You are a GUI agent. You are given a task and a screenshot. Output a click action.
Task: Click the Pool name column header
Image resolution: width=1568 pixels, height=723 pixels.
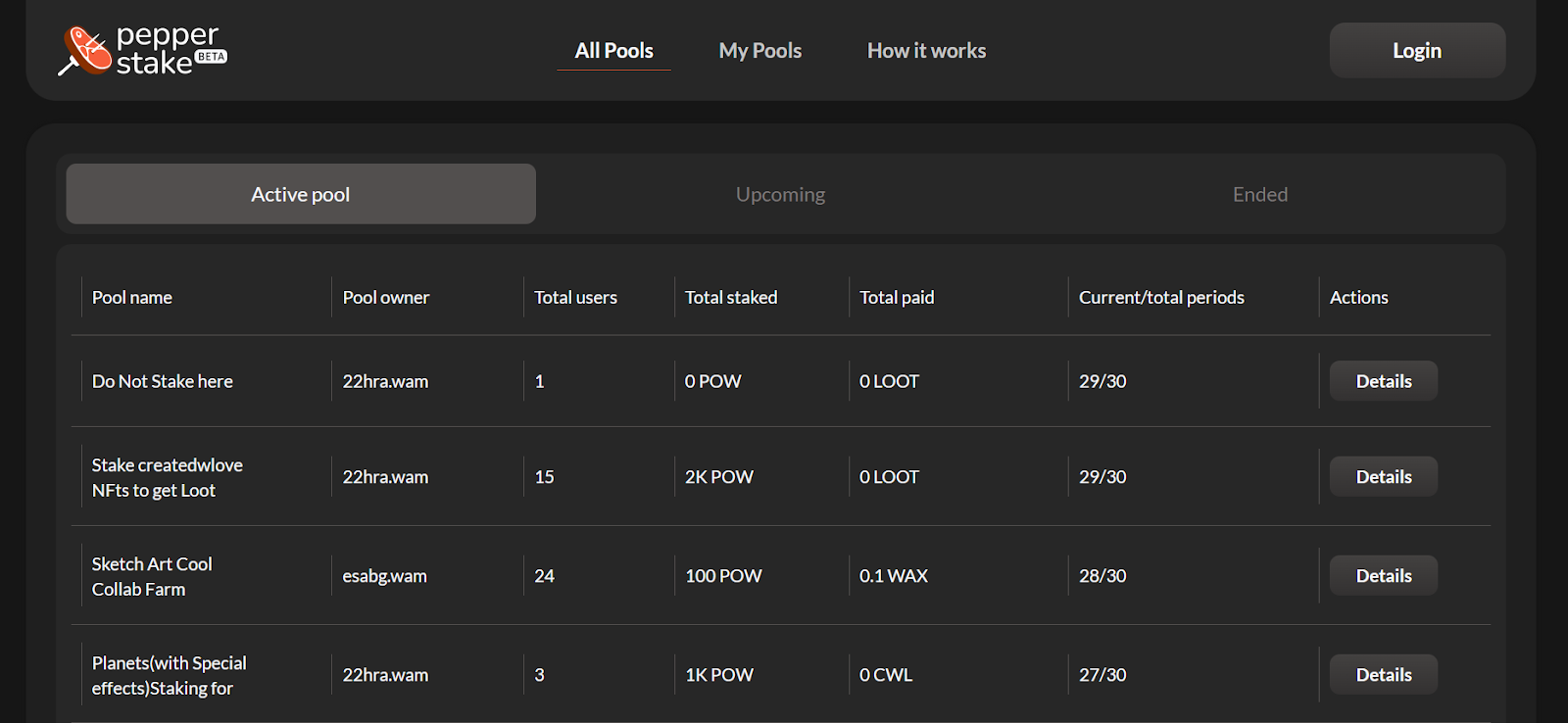(x=132, y=298)
